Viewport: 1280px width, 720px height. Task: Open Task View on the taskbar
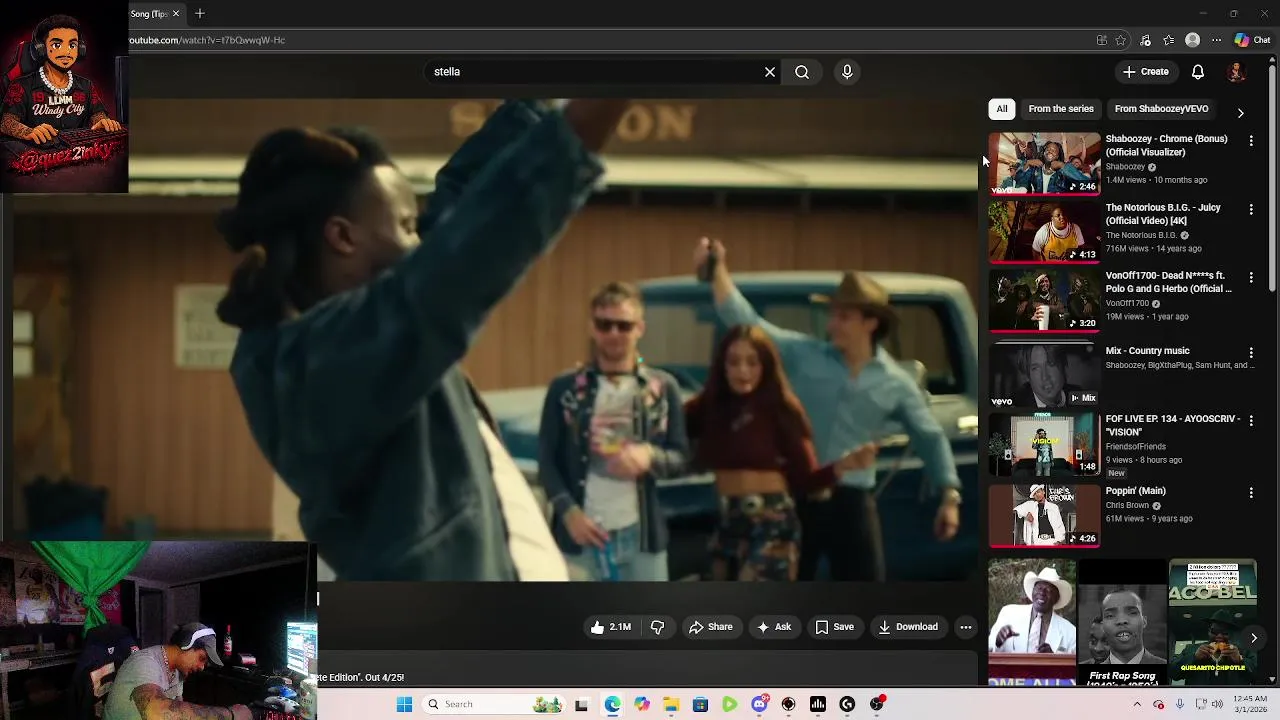[x=581, y=704]
